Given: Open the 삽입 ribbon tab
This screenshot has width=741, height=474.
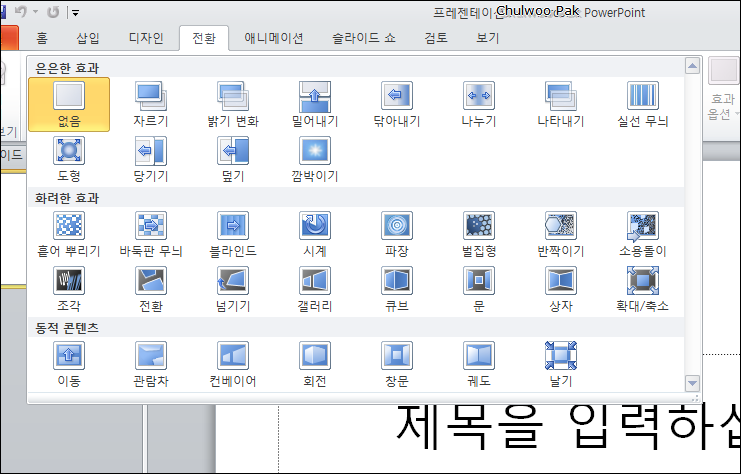Looking at the screenshot, I should (x=88, y=39).
